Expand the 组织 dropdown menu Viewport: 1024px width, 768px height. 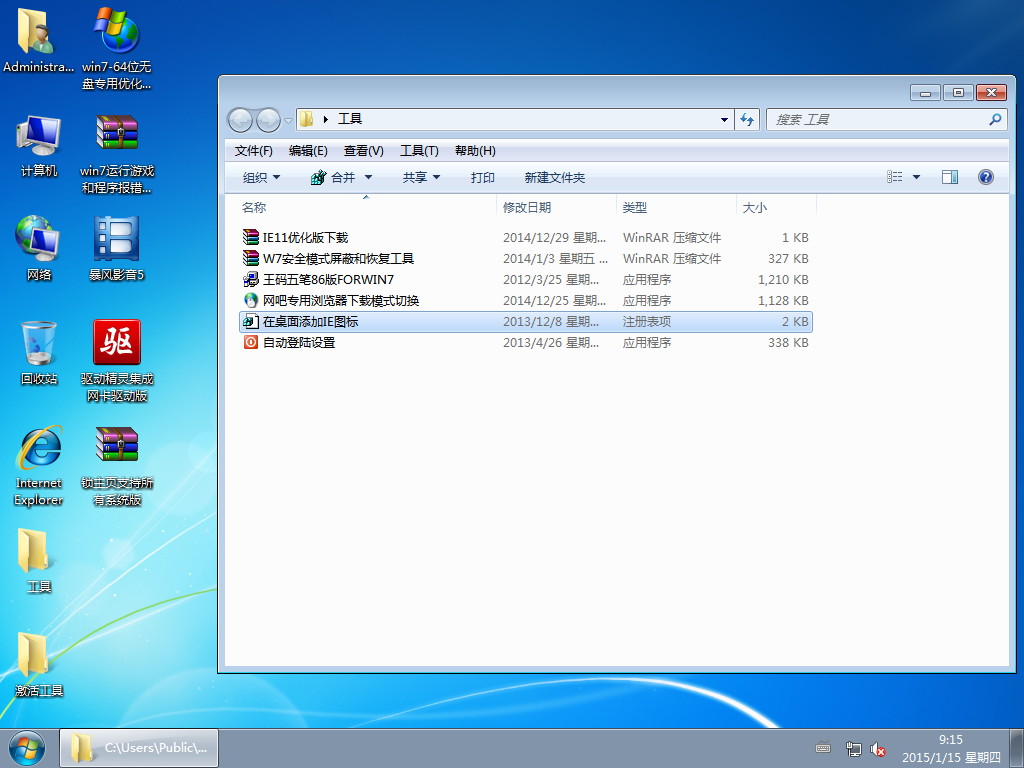pos(262,177)
